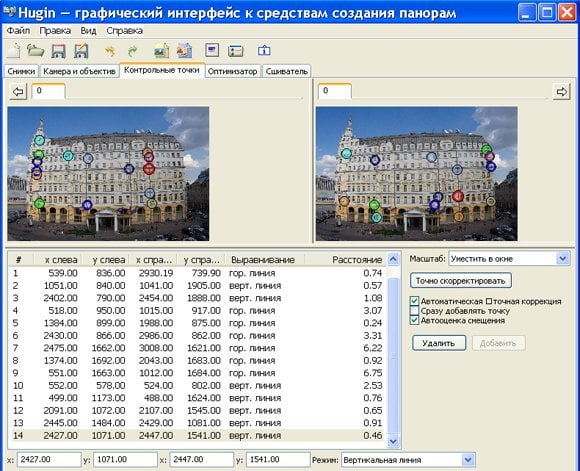The width and height of the screenshot is (580, 471).
Task: Click the new project toolbar icon
Action: click(x=13, y=51)
